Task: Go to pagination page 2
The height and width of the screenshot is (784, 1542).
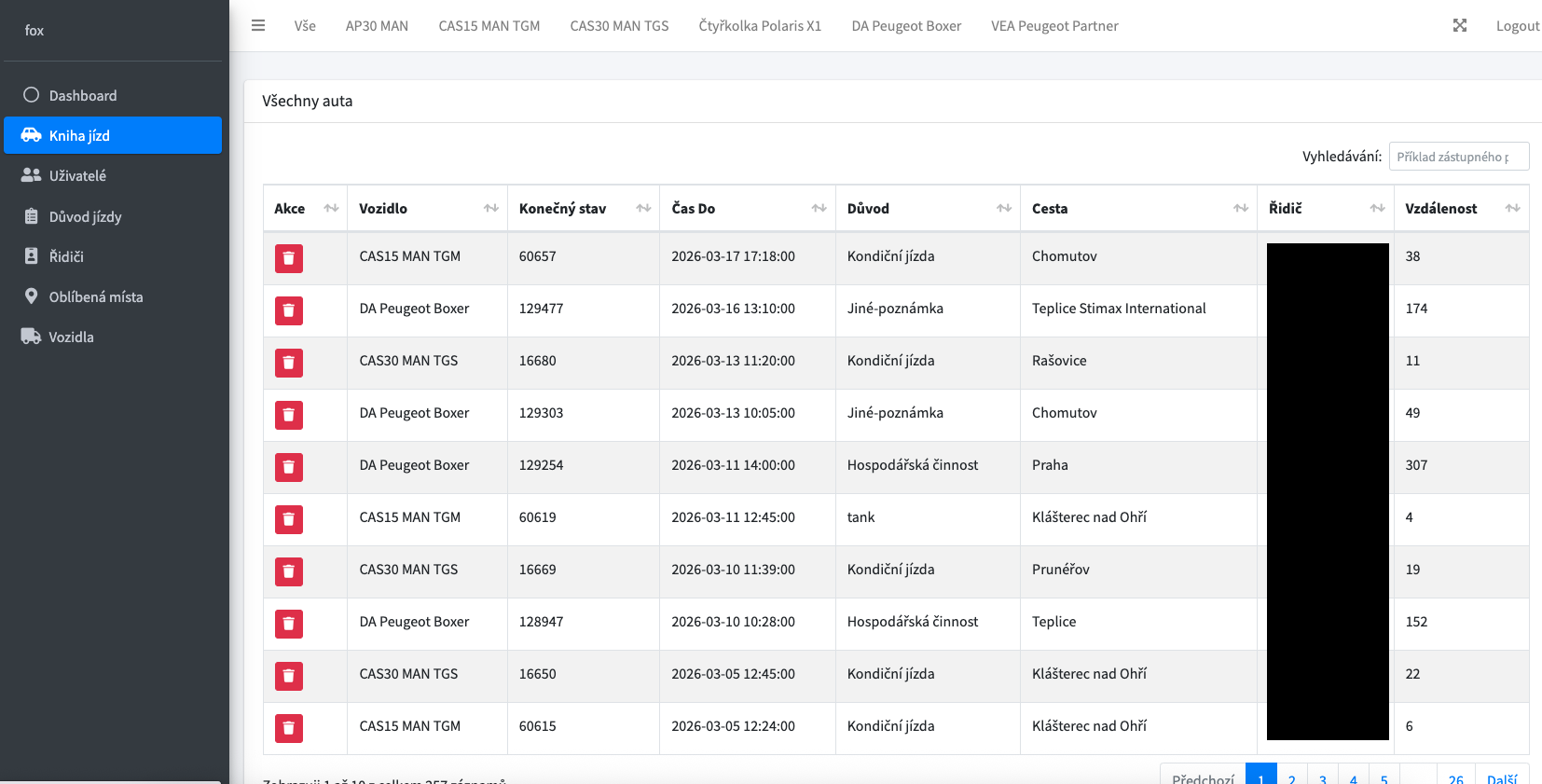Action: click(x=1291, y=777)
